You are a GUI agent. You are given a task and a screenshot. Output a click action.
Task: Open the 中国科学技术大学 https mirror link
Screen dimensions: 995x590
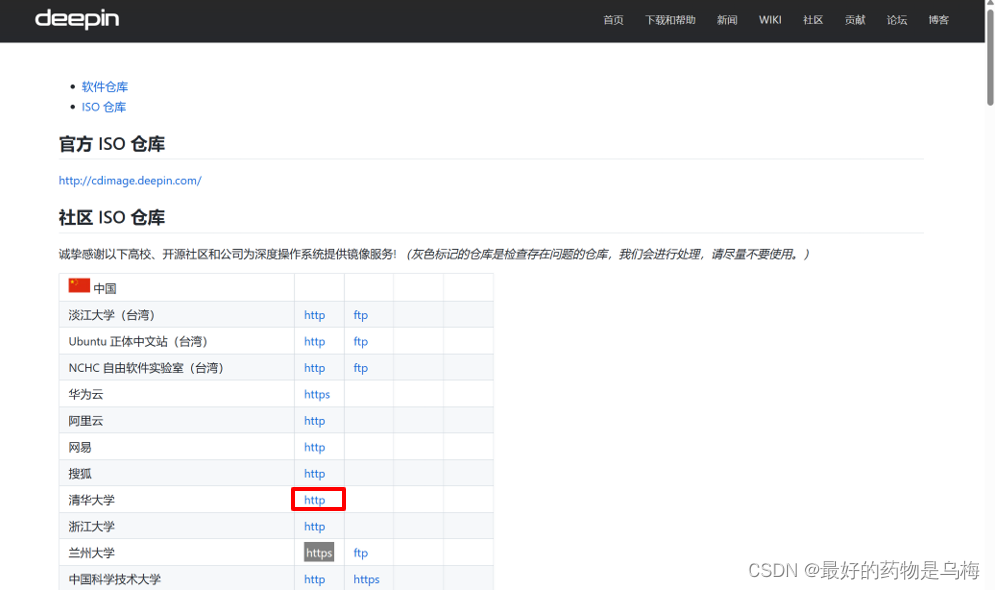click(x=366, y=578)
